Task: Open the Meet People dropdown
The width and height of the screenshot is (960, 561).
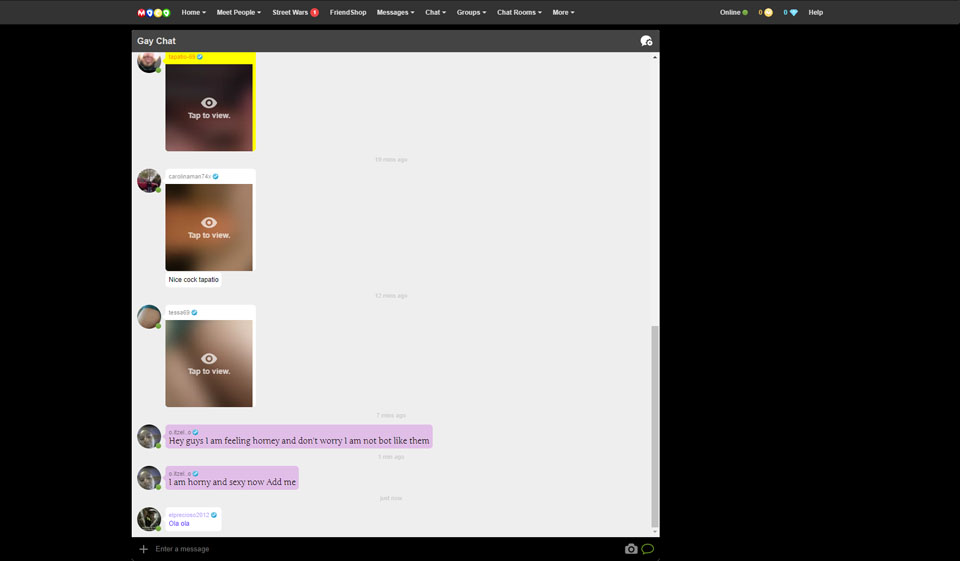Action: click(x=238, y=13)
